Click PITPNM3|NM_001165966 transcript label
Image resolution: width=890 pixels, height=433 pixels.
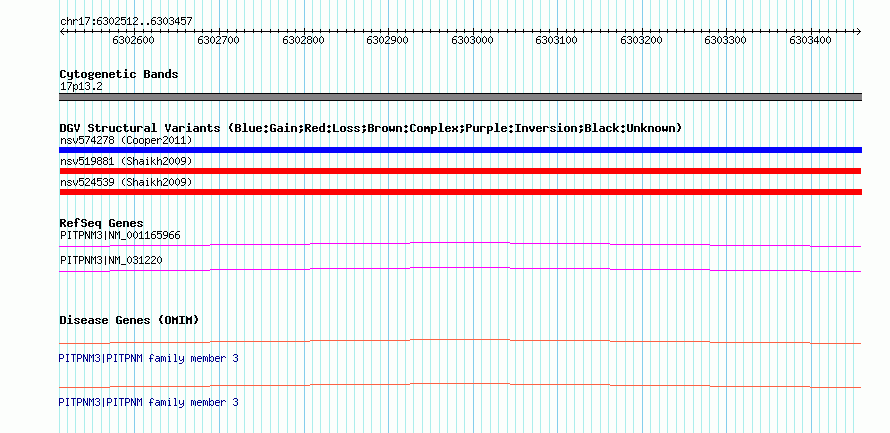[x=120, y=235]
